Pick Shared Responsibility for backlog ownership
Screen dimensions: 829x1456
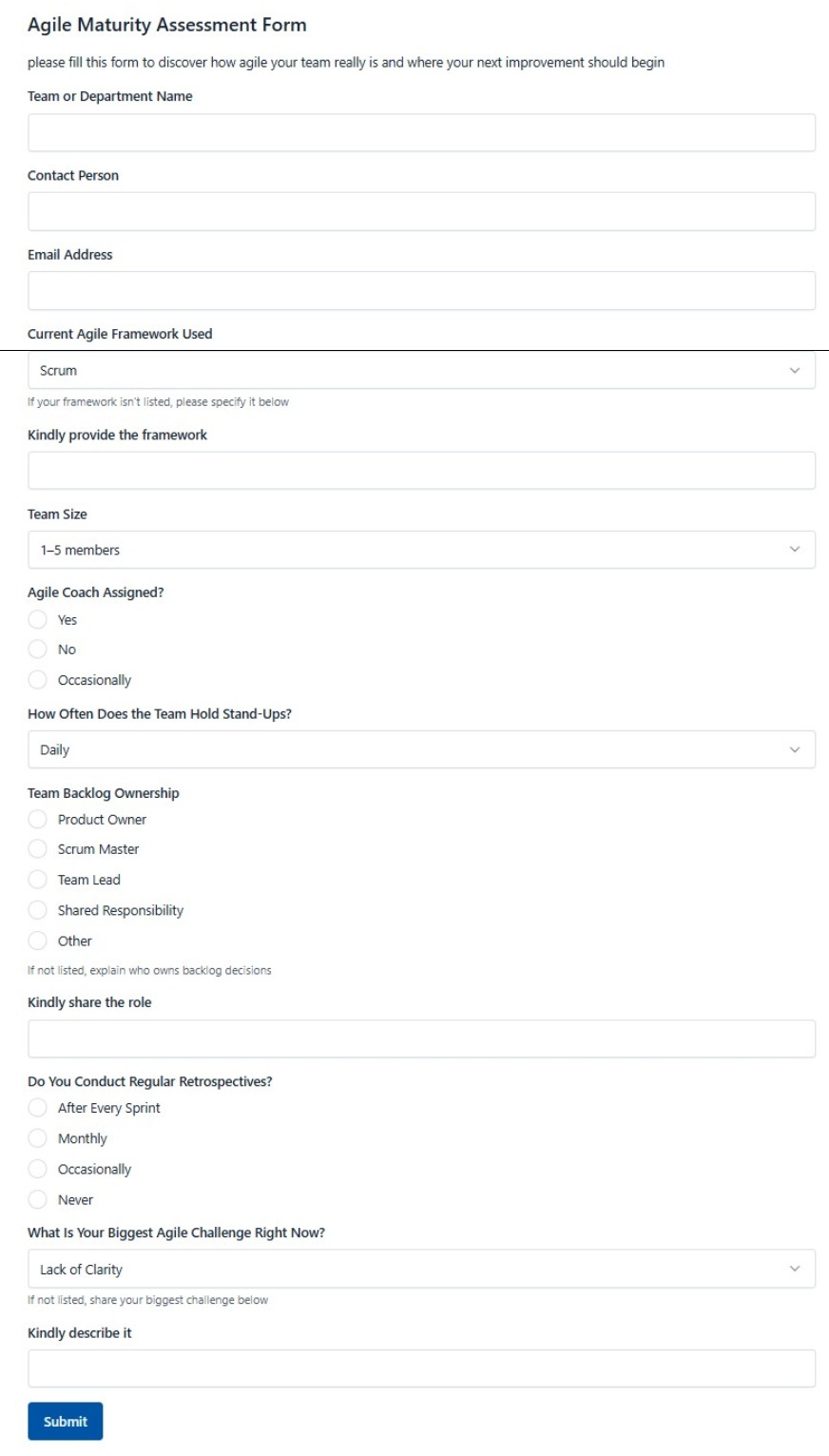click(38, 909)
